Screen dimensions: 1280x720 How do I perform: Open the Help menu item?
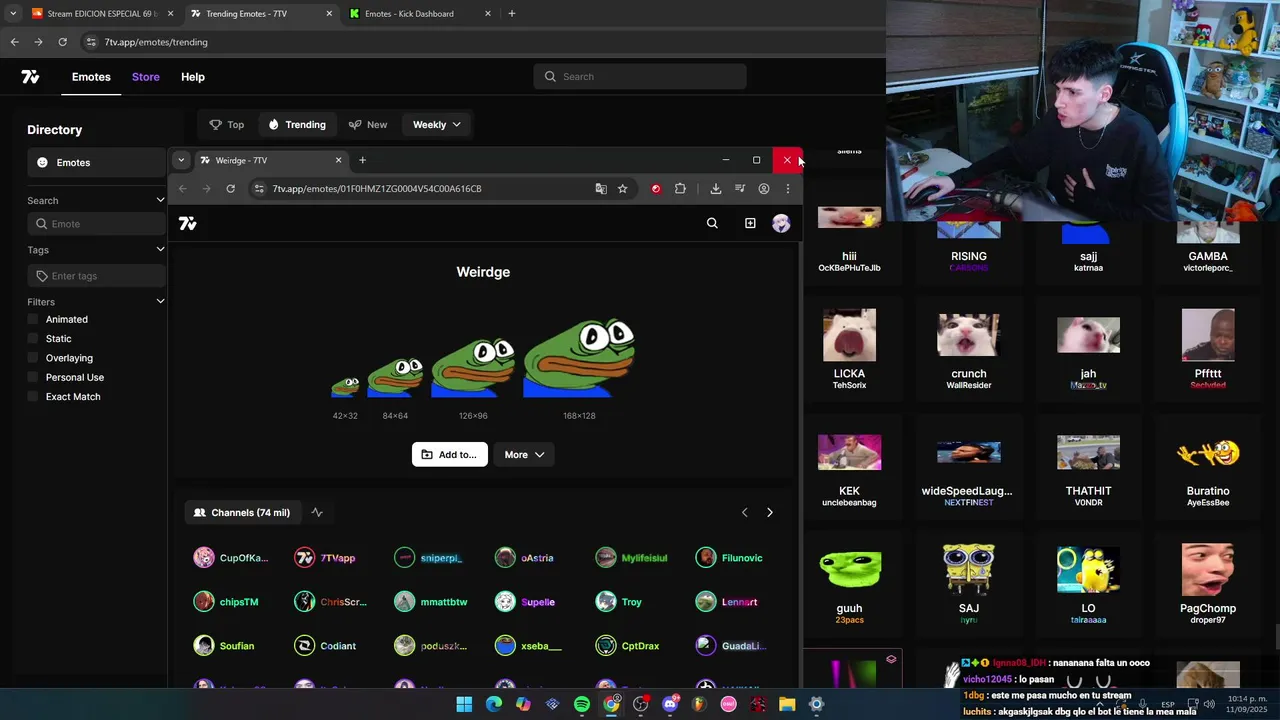coord(193,77)
